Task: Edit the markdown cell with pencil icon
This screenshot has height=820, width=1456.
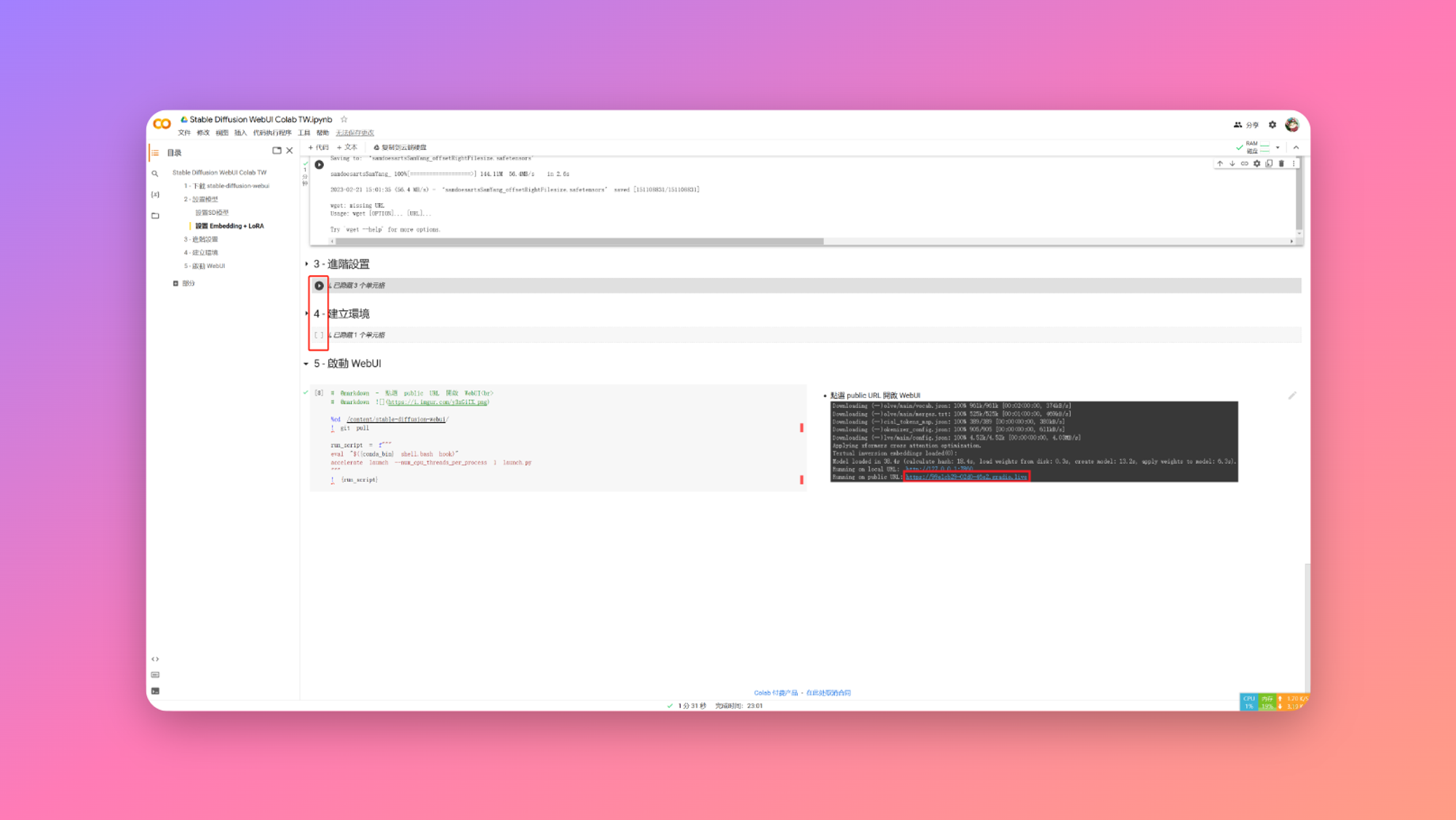Action: (1292, 395)
